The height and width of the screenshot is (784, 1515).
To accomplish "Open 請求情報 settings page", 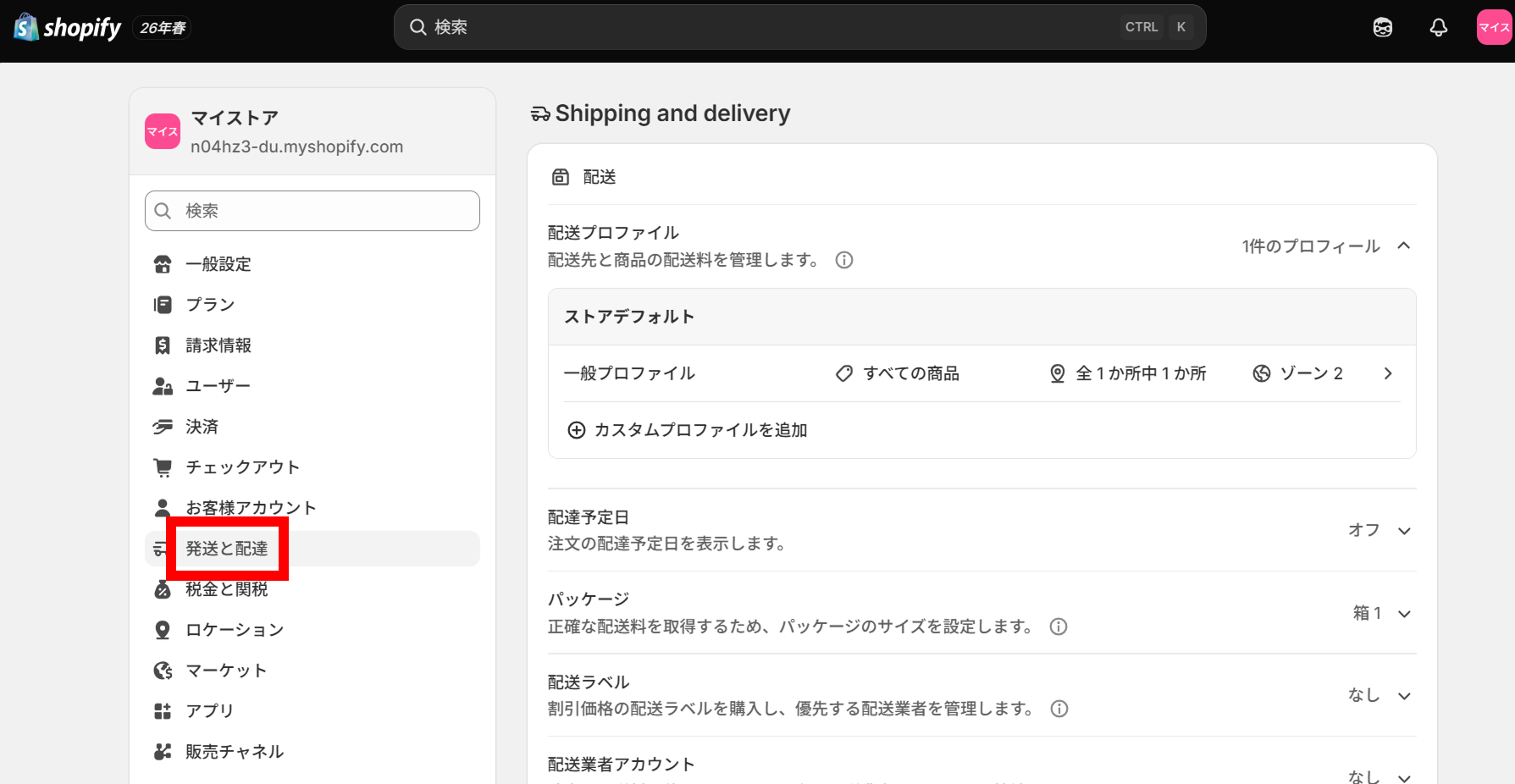I will click(x=312, y=345).
